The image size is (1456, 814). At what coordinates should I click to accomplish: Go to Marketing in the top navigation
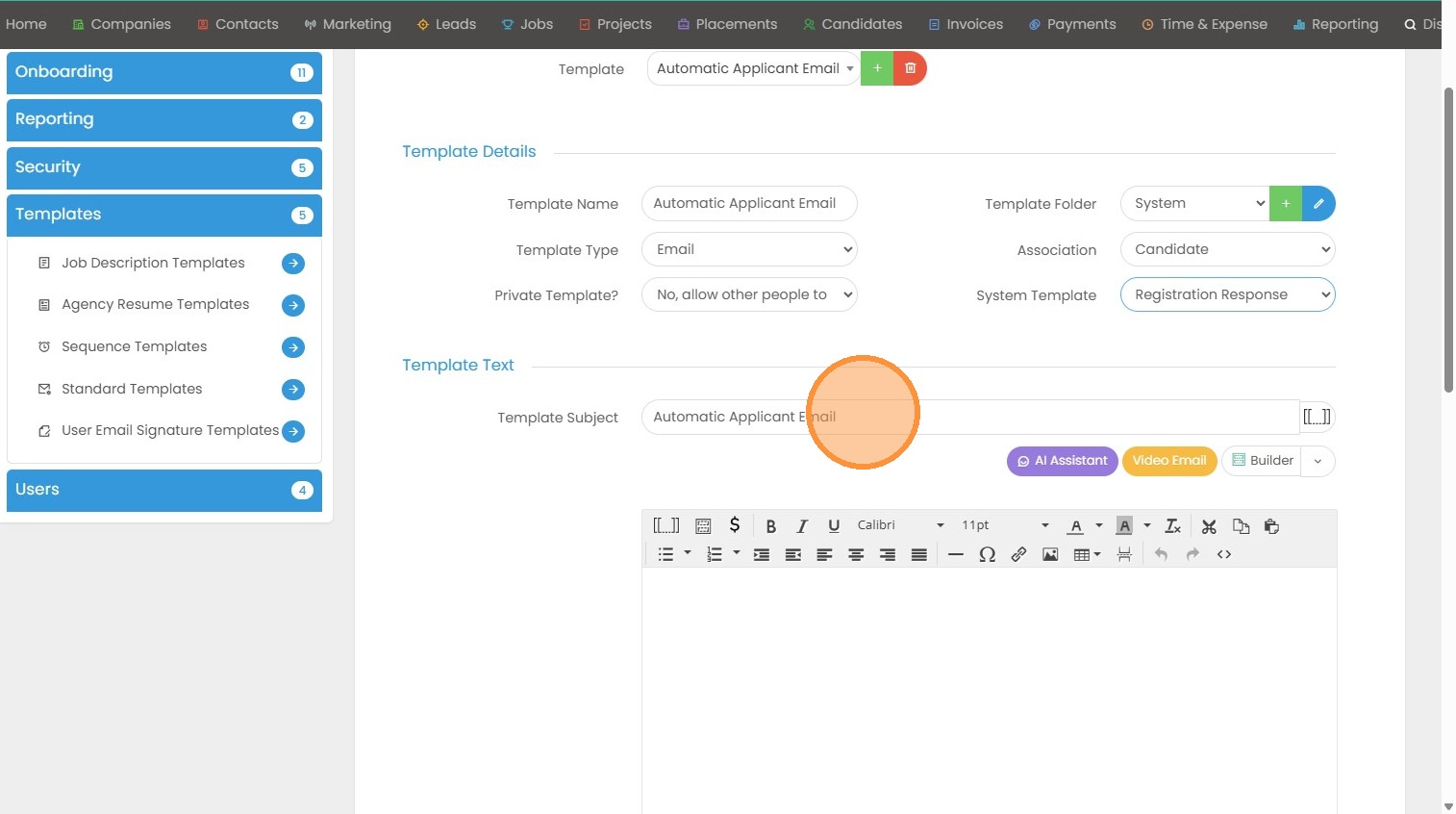[x=347, y=24]
